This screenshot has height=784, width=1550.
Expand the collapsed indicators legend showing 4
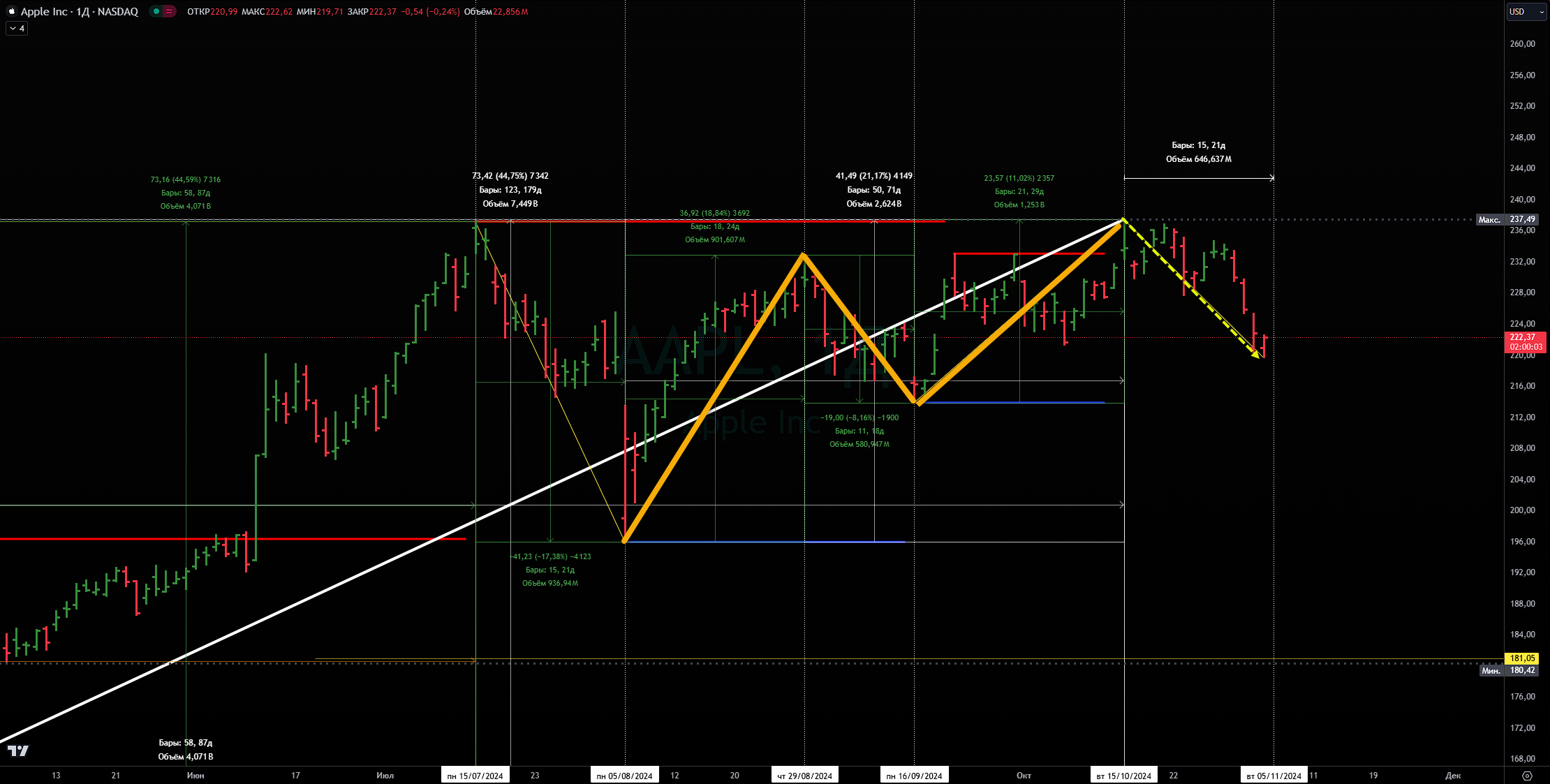(17, 29)
